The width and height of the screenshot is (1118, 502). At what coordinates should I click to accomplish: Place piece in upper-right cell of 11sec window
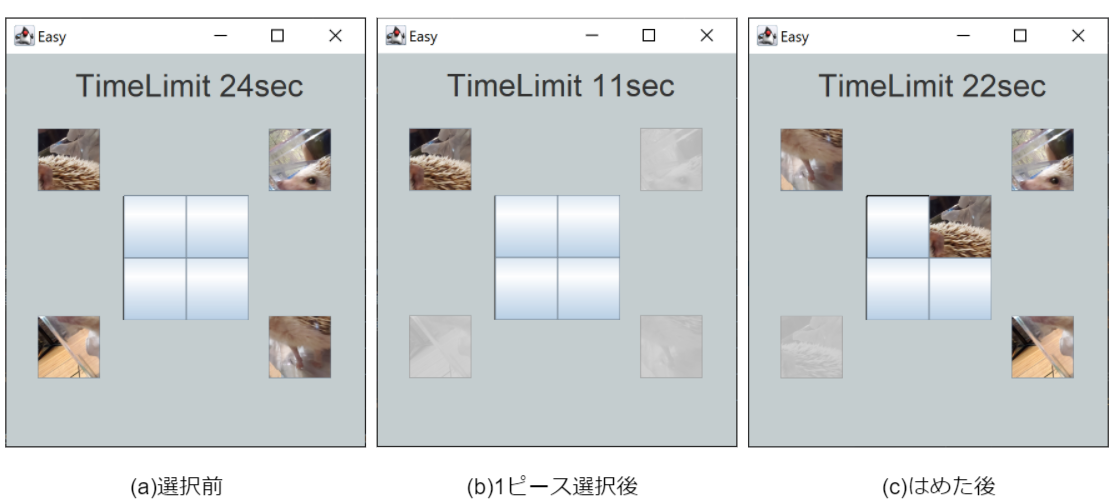coord(589,226)
